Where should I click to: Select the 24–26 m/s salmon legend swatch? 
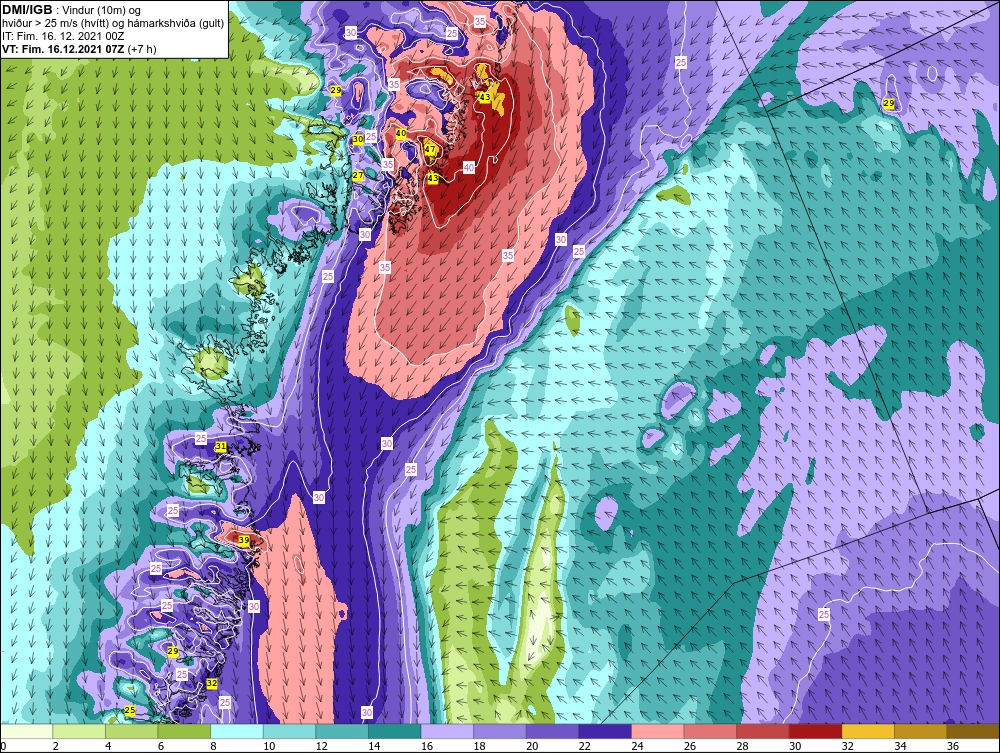(x=658, y=731)
